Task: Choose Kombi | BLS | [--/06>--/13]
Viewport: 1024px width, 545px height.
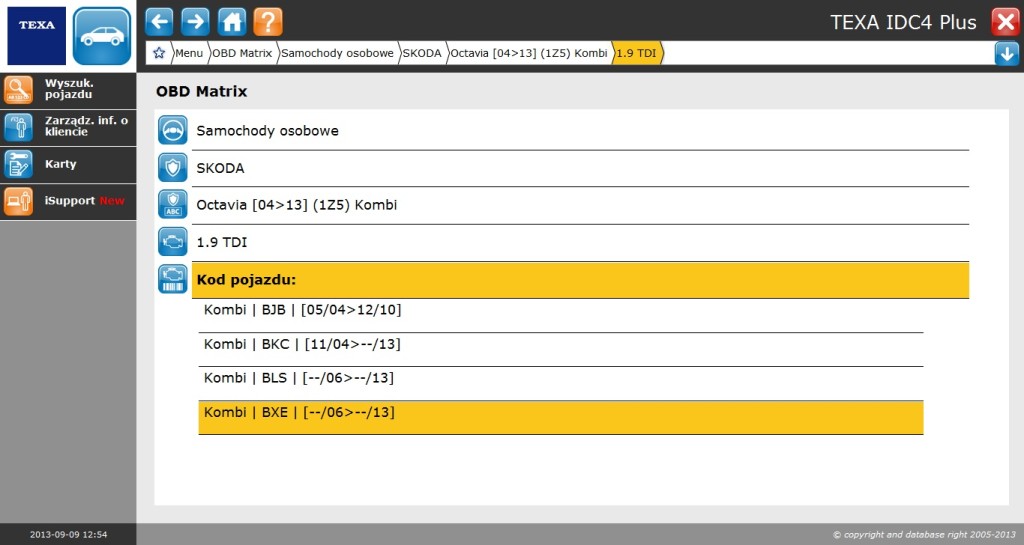Action: tap(561, 383)
